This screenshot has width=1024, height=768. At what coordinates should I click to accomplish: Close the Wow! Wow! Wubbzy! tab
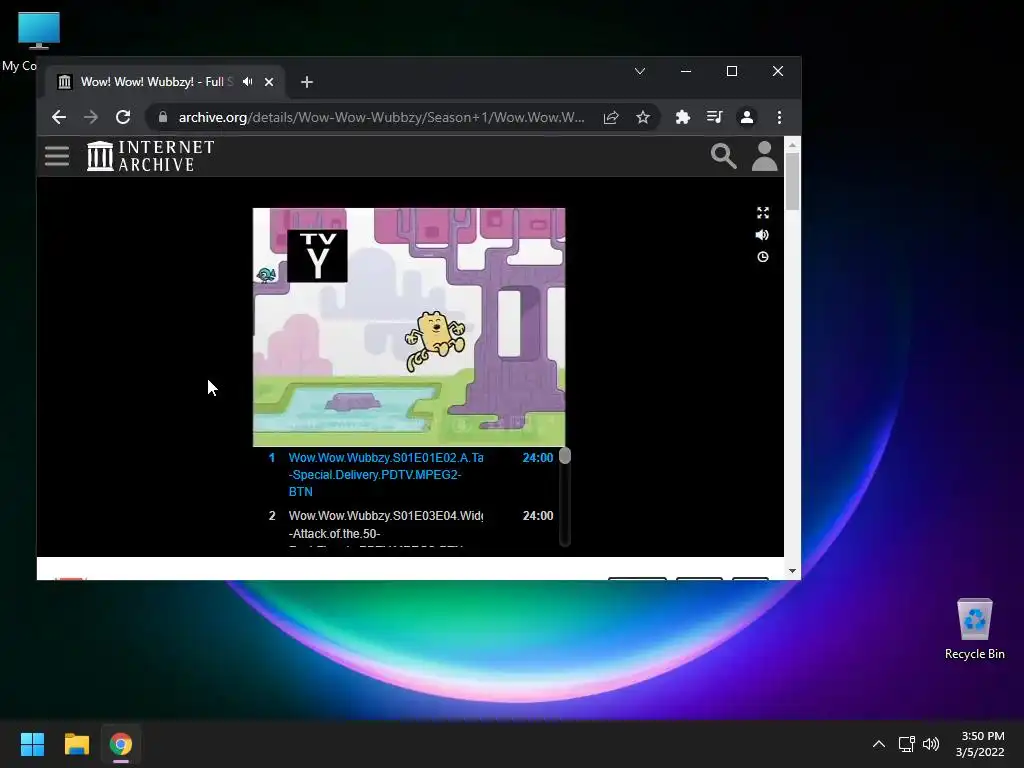click(269, 82)
